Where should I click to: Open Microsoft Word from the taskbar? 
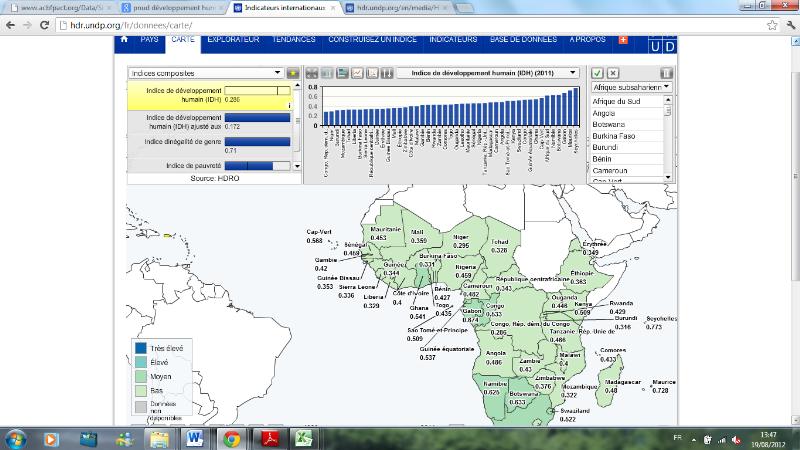[x=194, y=438]
